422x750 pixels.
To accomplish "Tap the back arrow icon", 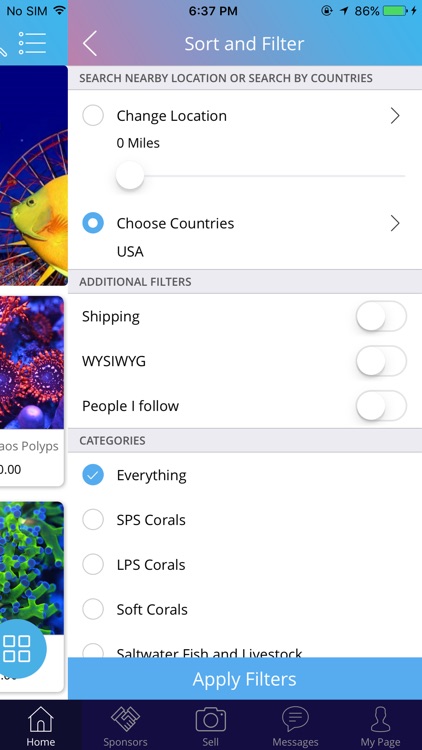I will [90, 44].
